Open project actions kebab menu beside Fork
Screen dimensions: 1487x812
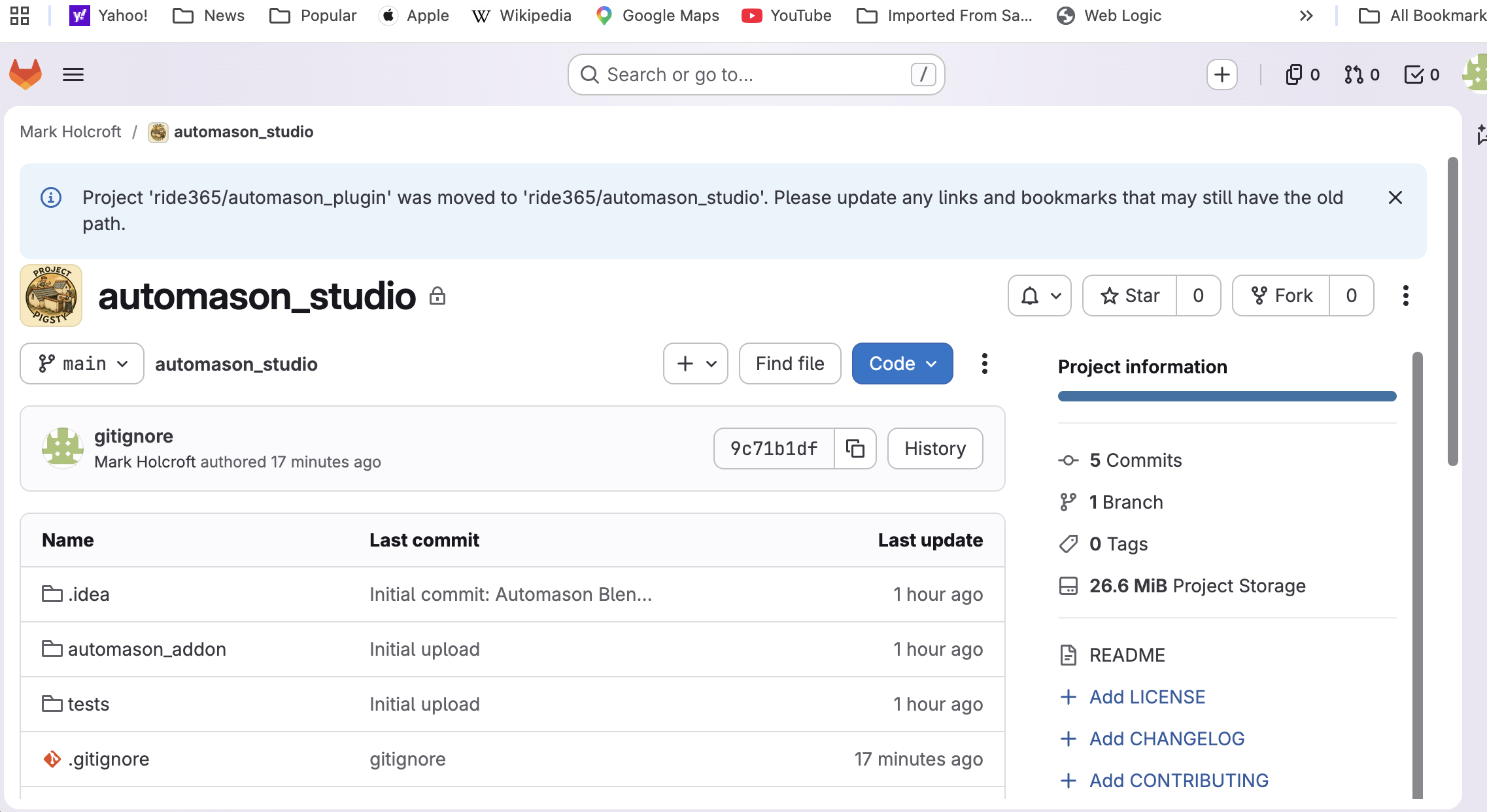[x=1406, y=296]
